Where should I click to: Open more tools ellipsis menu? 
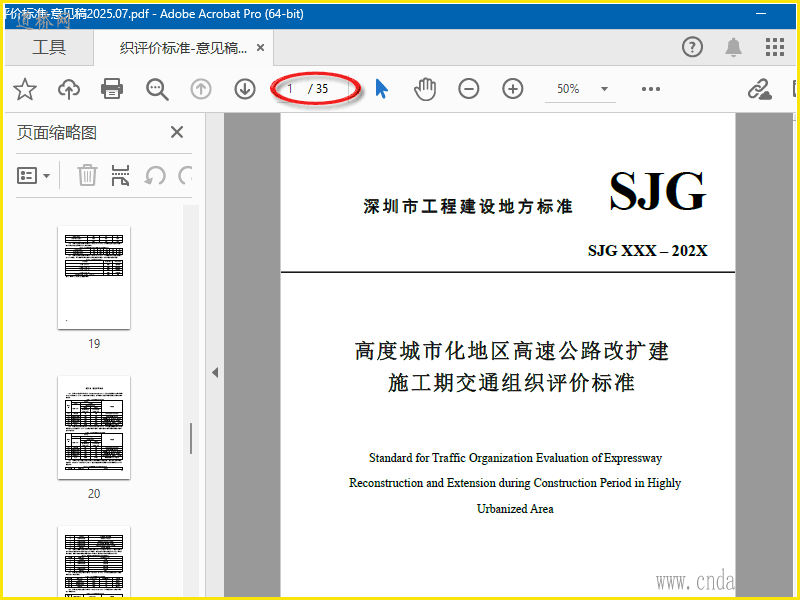click(651, 89)
